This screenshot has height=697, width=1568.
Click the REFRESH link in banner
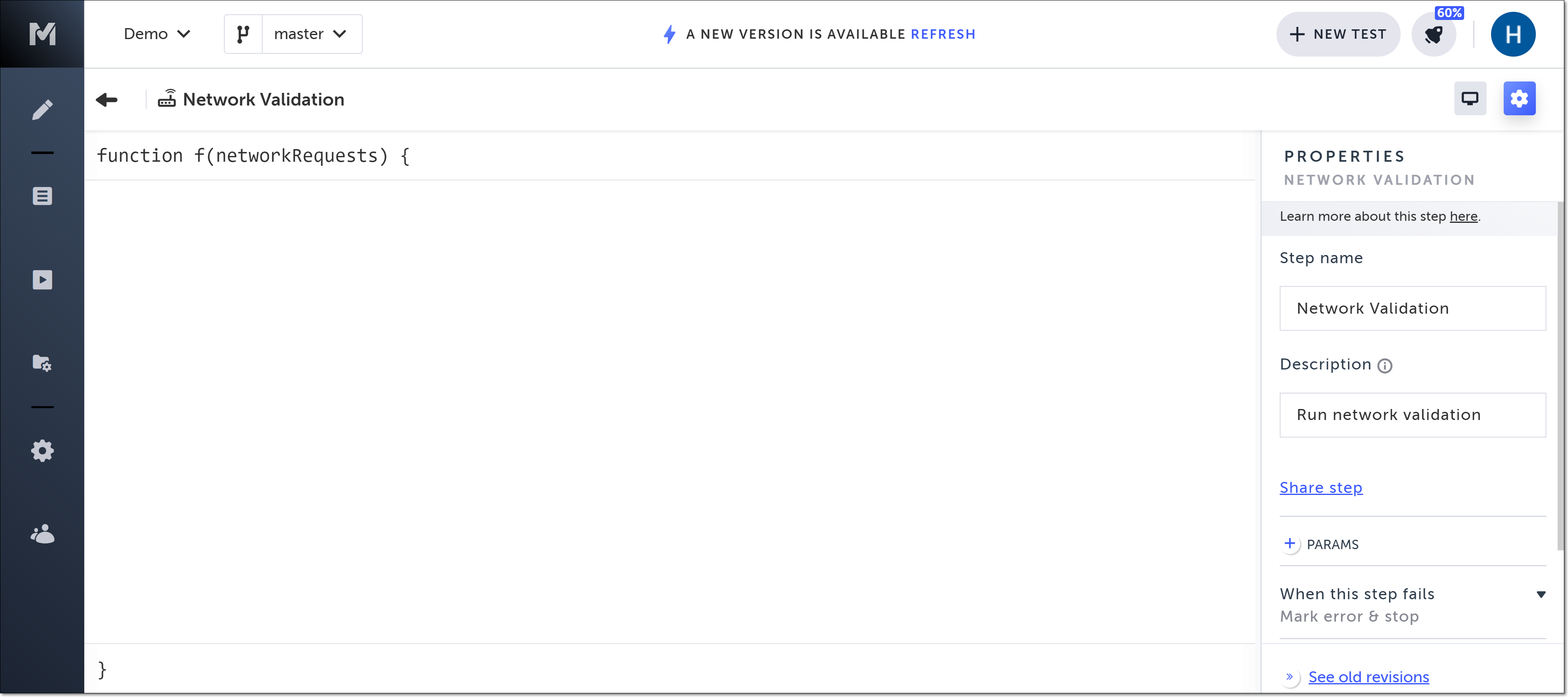tap(943, 34)
